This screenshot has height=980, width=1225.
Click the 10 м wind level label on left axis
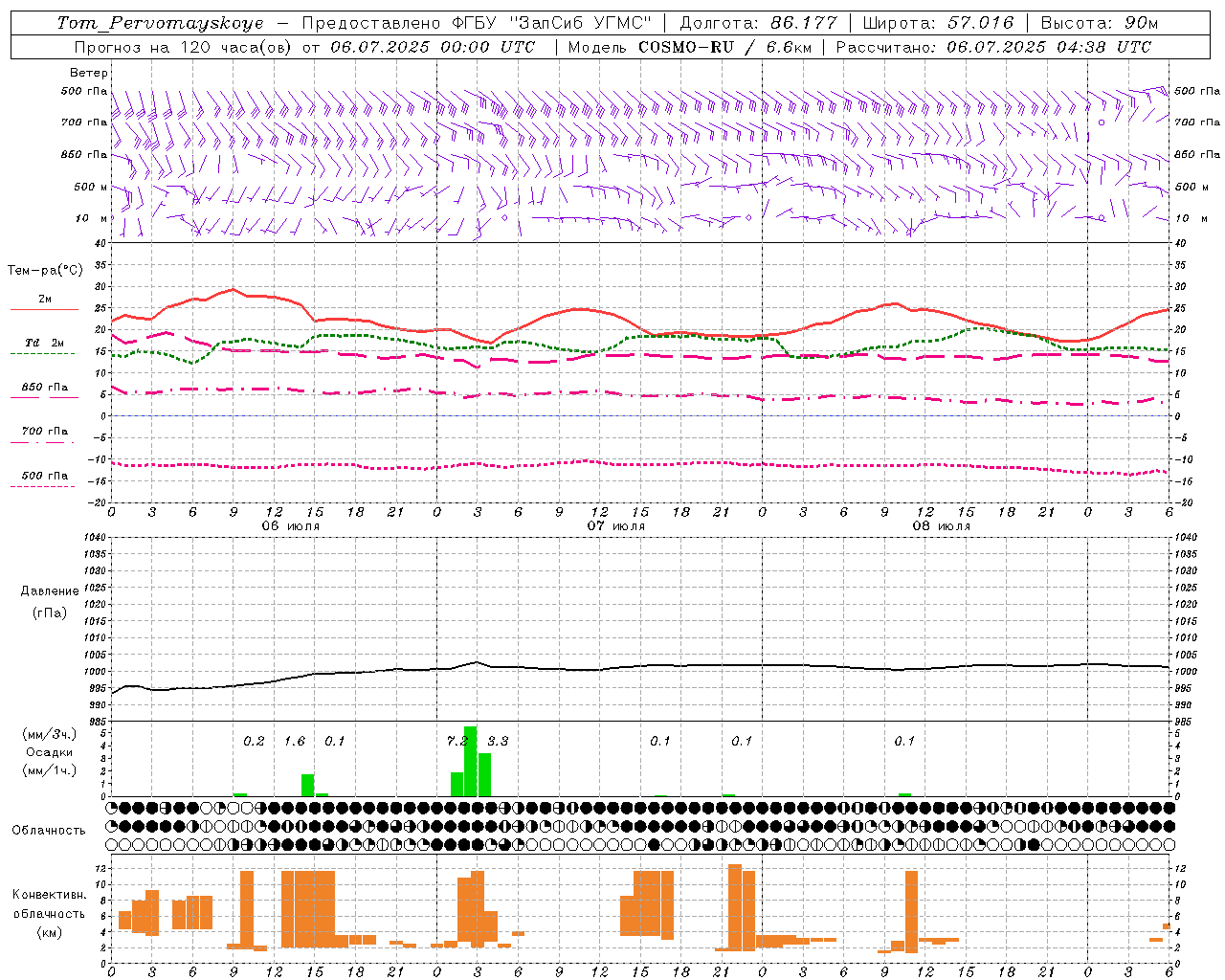(x=91, y=218)
